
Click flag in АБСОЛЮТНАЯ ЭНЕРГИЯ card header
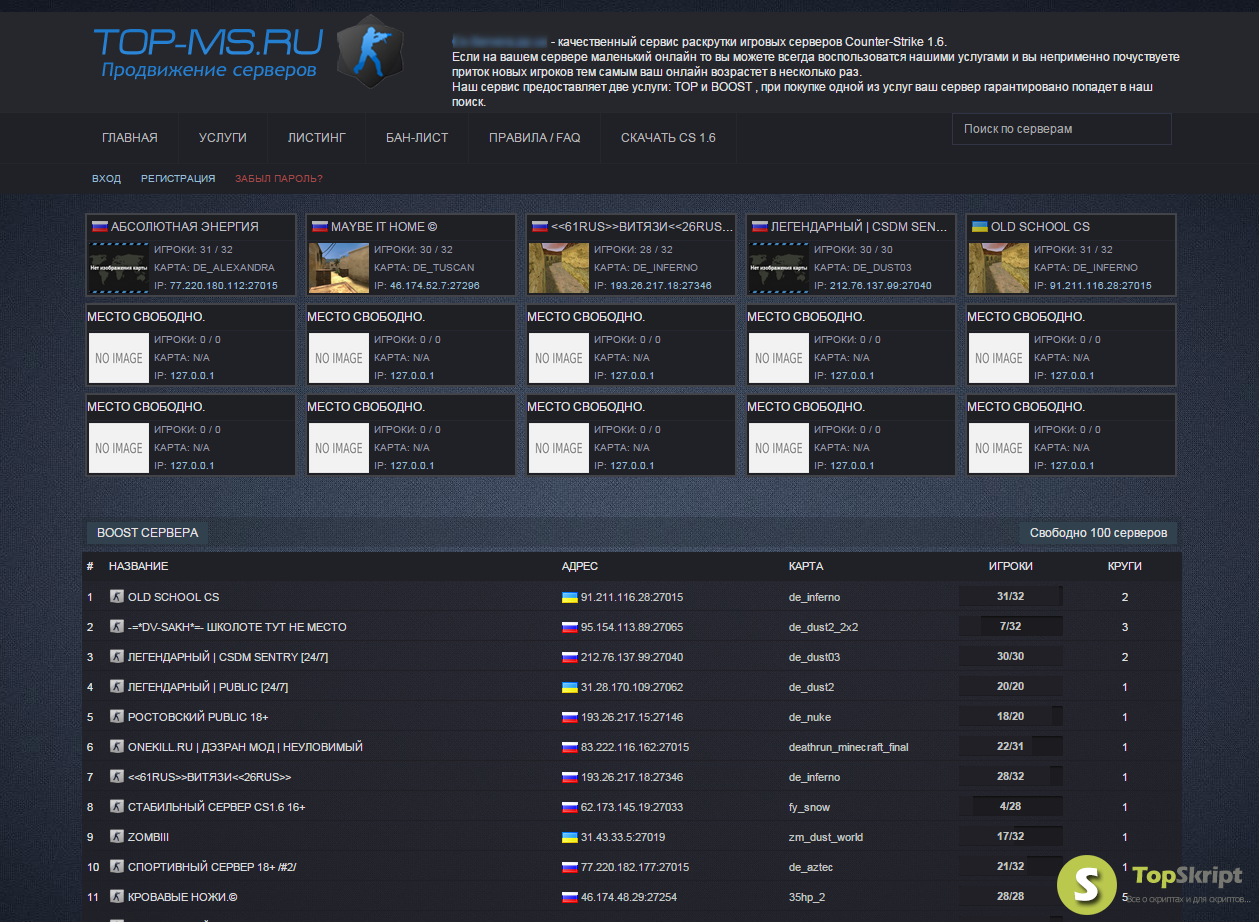pyautogui.click(x=99, y=227)
